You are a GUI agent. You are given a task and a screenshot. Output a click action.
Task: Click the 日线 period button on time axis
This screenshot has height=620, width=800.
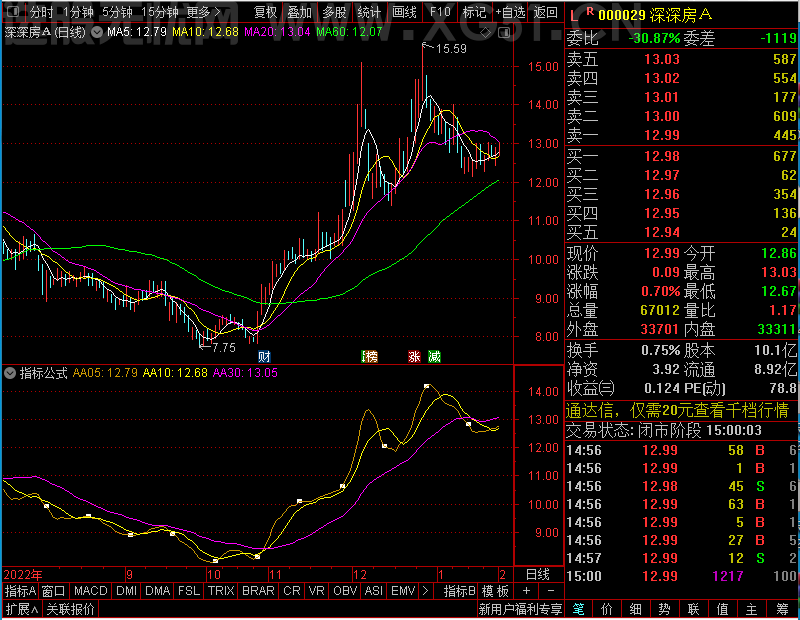(x=538, y=575)
